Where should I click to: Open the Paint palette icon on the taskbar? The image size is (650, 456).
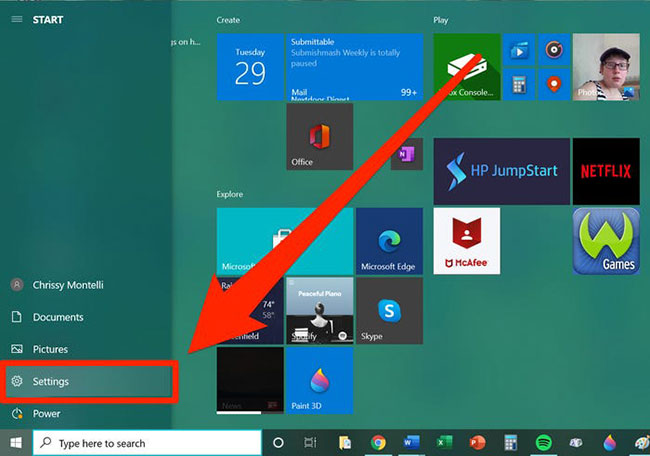point(642,443)
